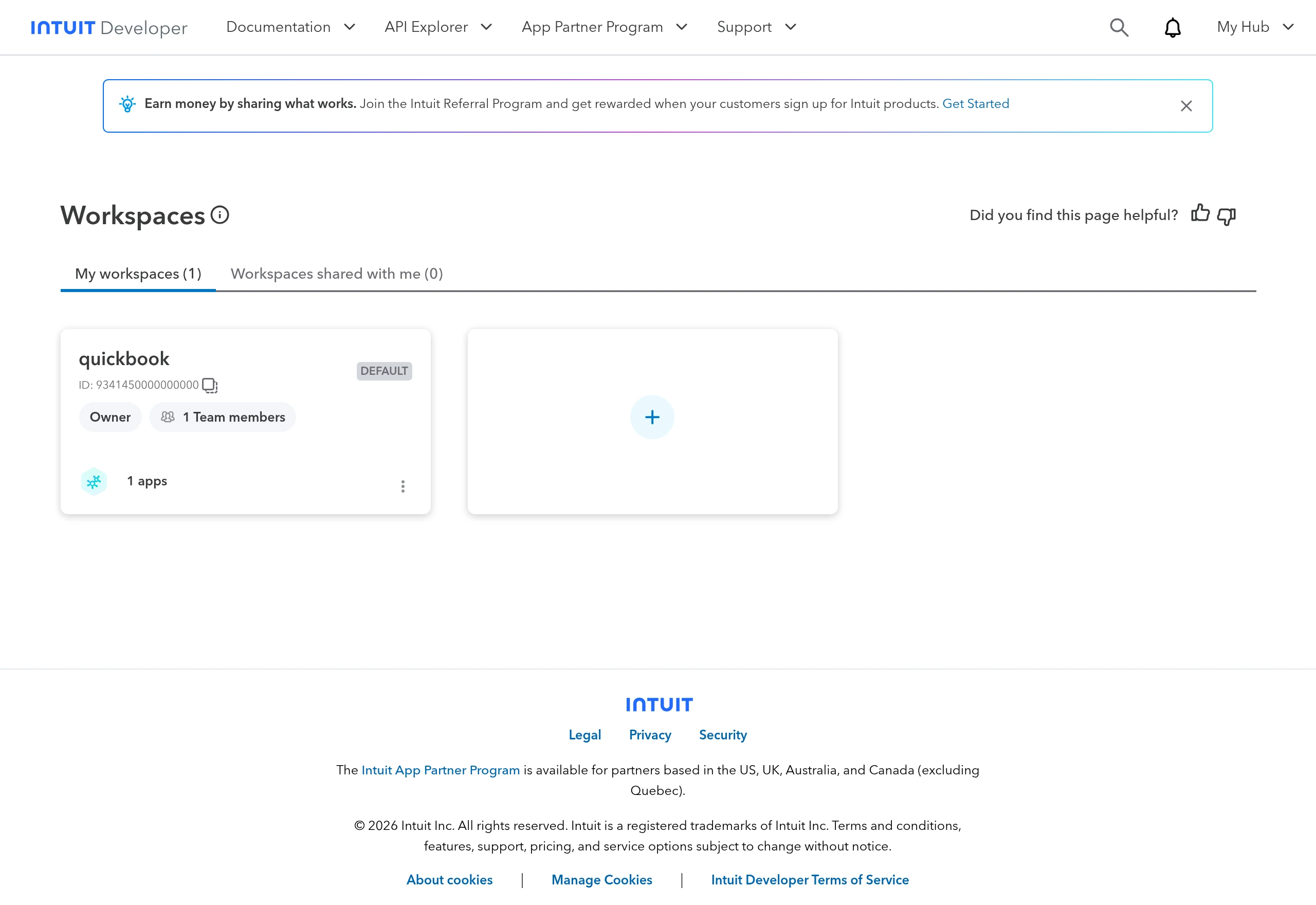Open the notifications bell
The height and width of the screenshot is (905, 1316).
coord(1172,27)
